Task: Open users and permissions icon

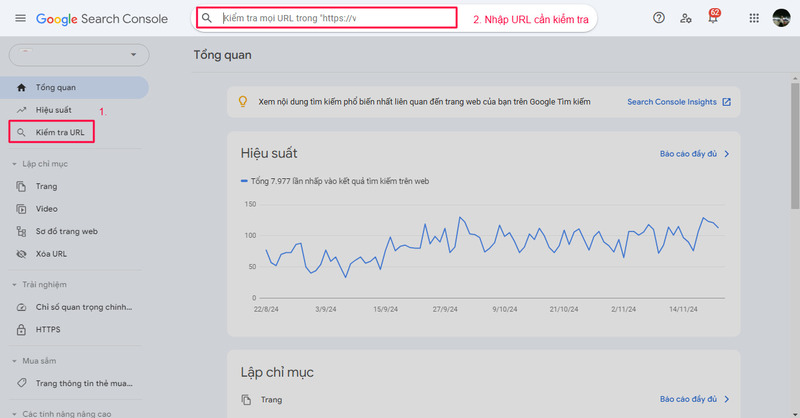Action: (x=686, y=18)
